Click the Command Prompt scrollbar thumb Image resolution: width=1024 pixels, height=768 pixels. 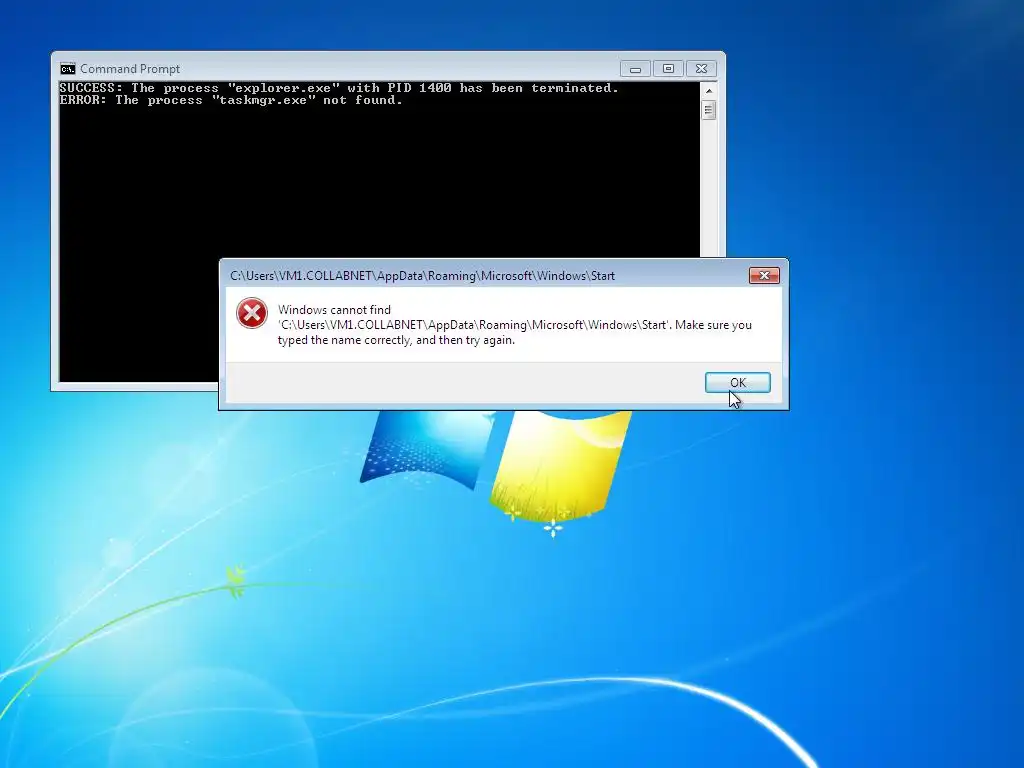709,110
